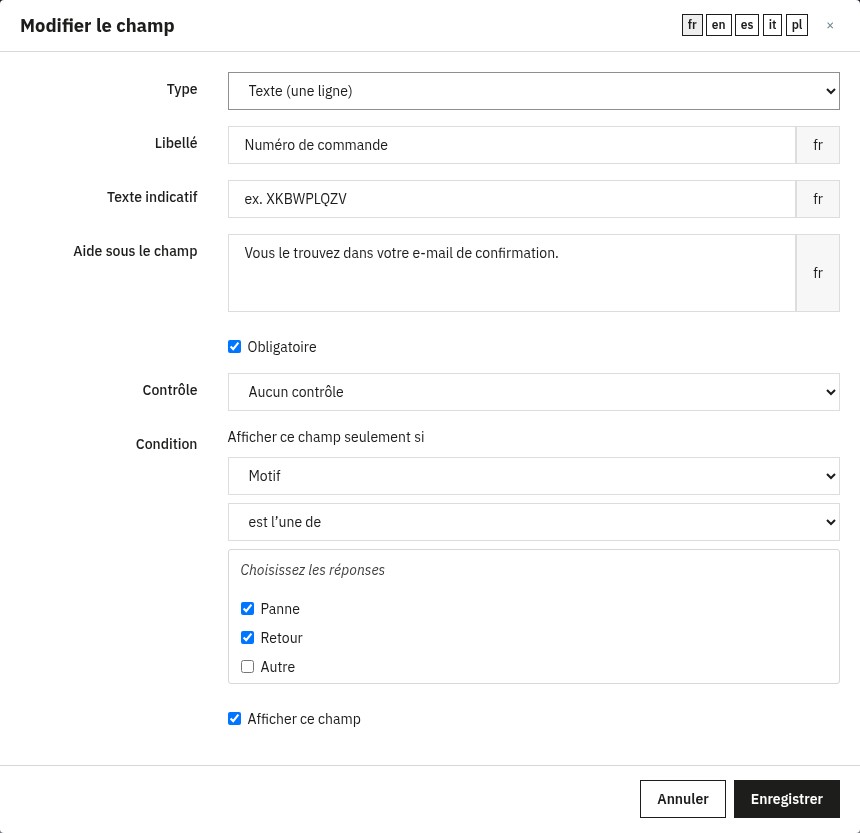The width and height of the screenshot is (860, 833).
Task: Uncheck the Panne answer
Action: pos(247,609)
